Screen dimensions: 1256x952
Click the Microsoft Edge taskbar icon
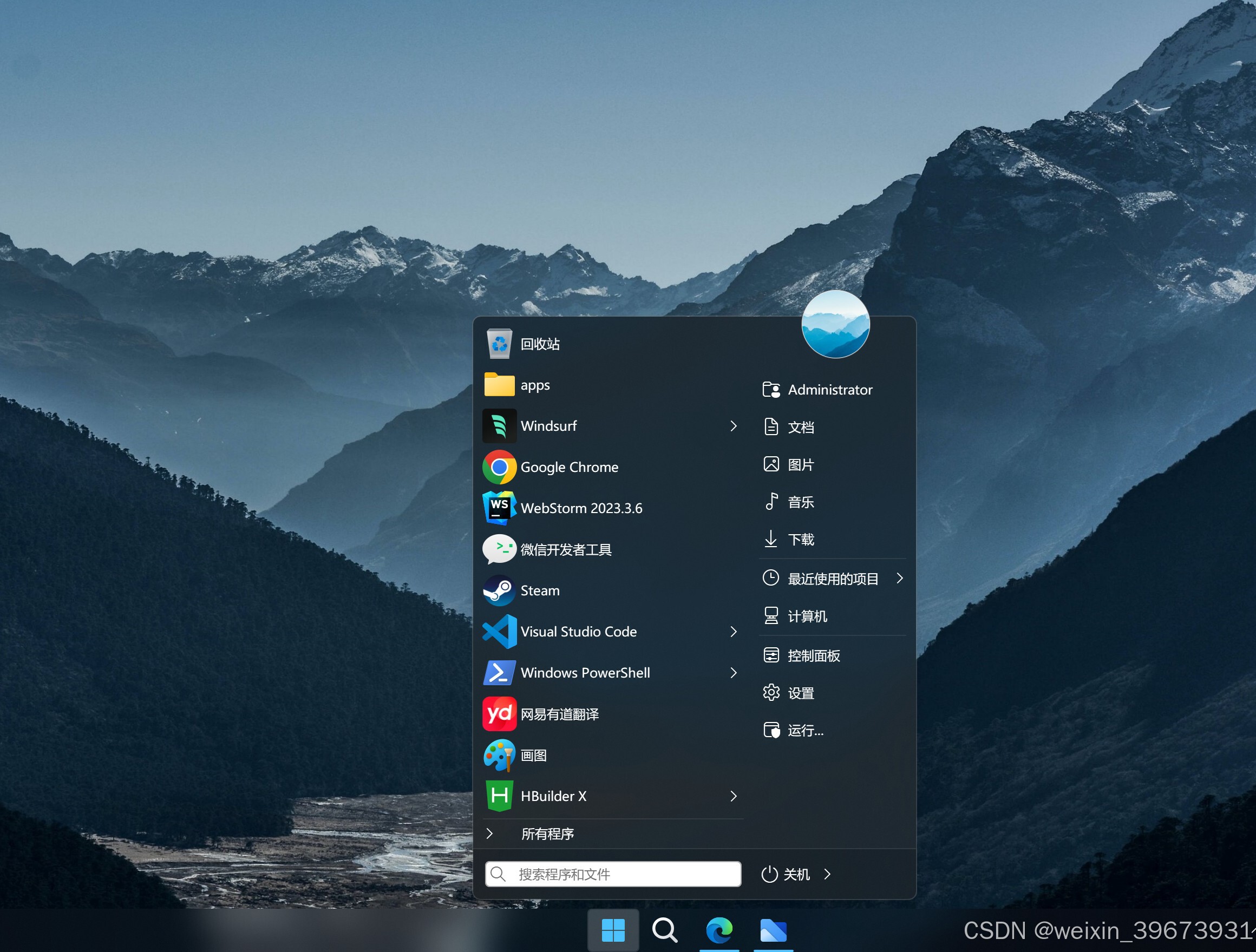(x=719, y=930)
